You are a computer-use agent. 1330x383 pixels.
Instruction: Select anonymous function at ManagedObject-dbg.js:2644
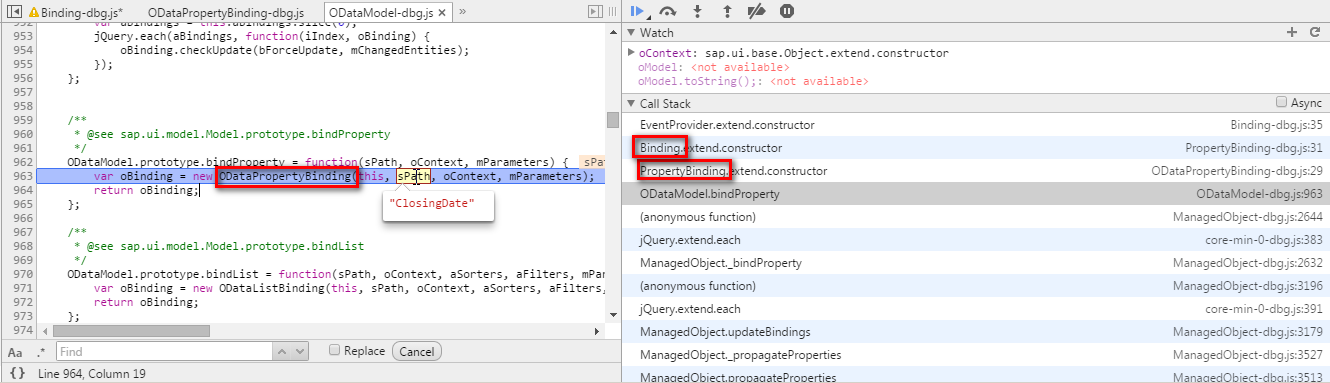click(x=975, y=217)
